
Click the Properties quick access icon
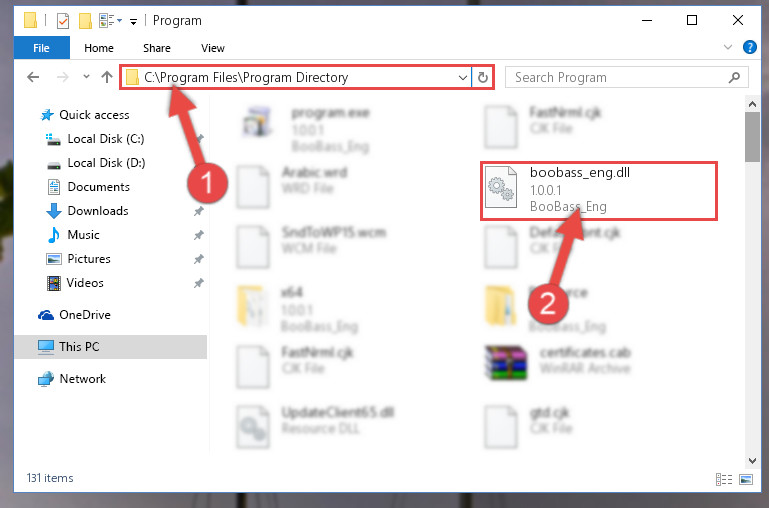pos(63,21)
